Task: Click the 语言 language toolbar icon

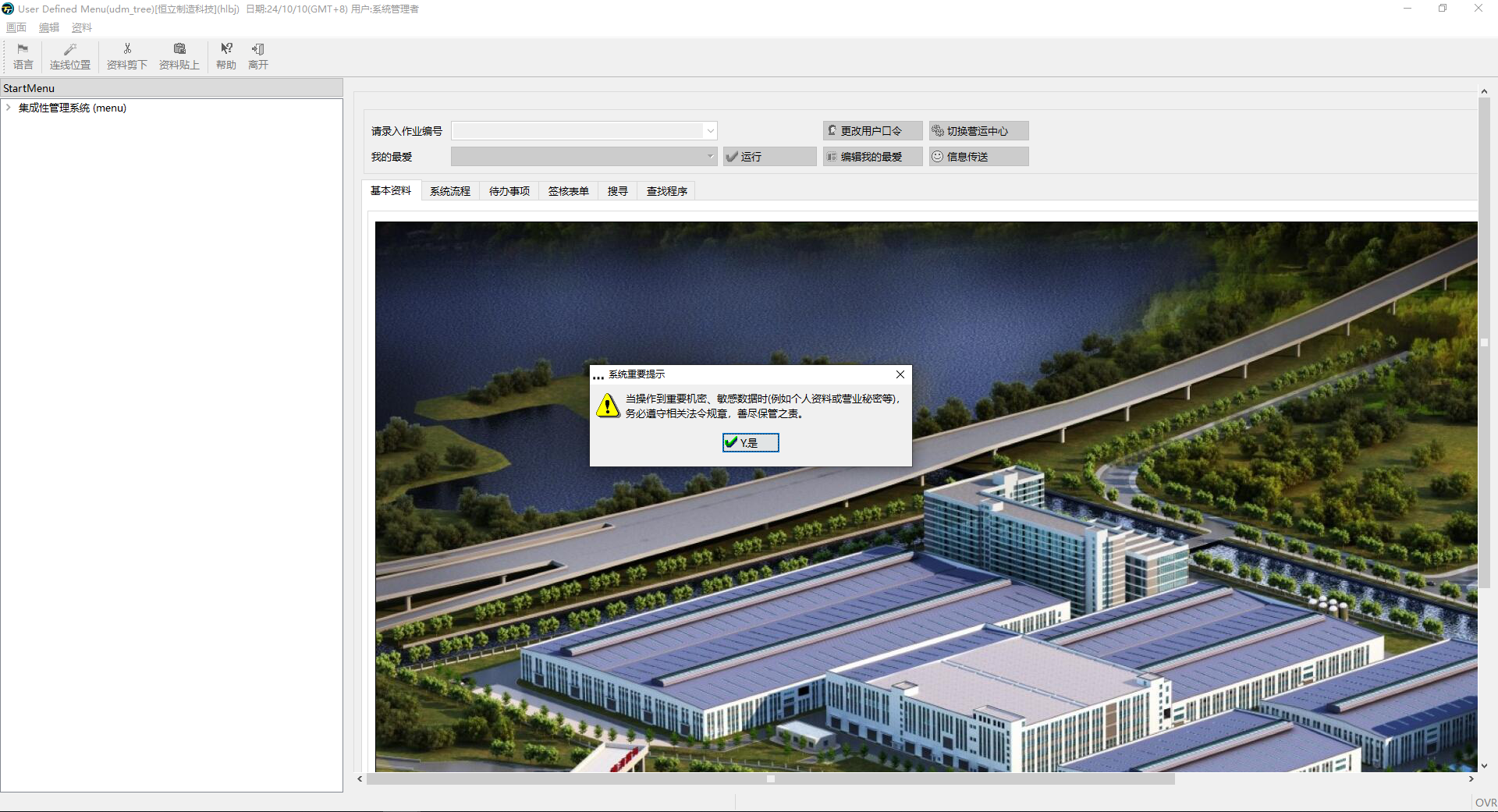Action: tap(23, 56)
